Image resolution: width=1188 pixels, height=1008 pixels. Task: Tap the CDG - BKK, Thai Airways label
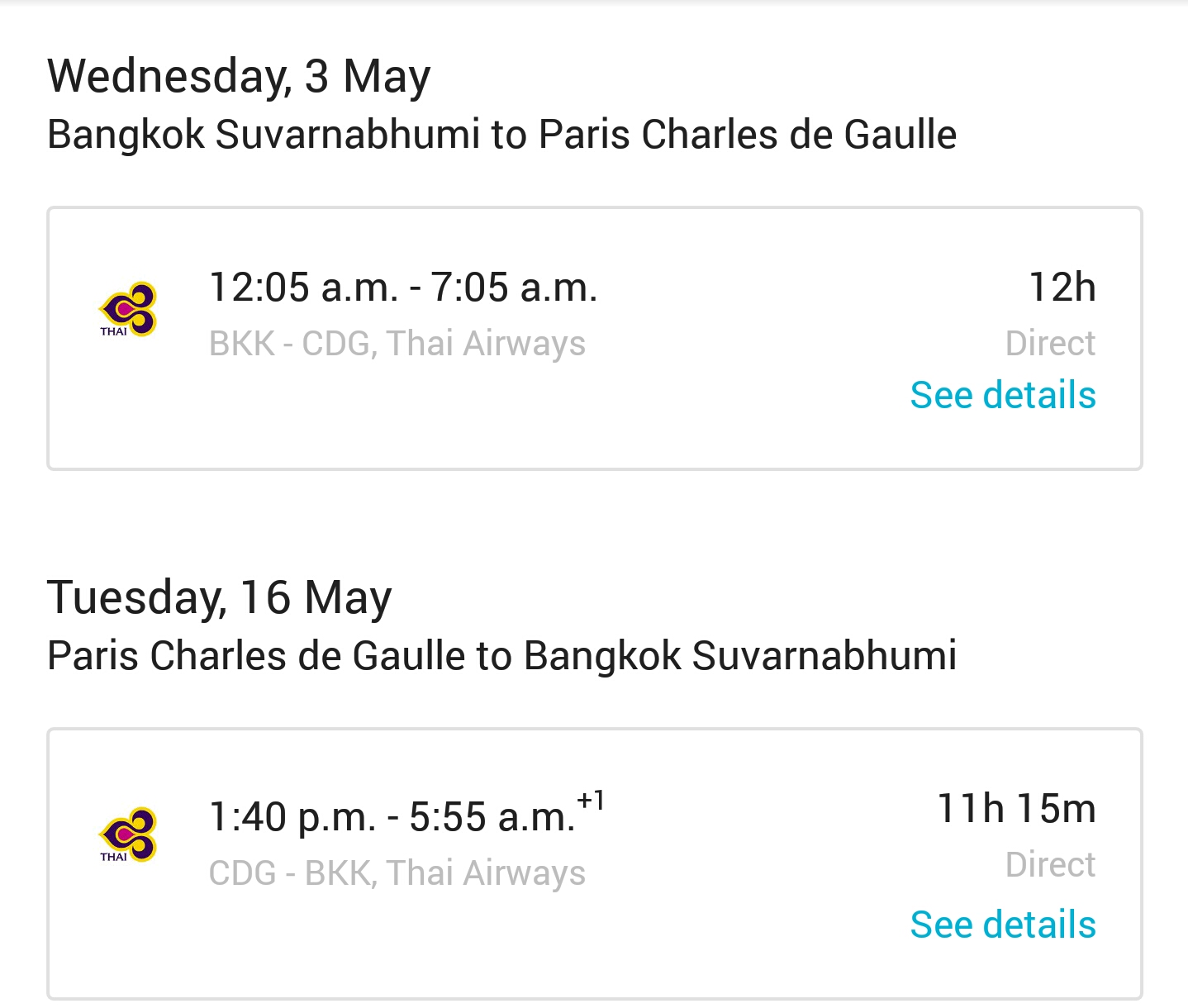tap(397, 873)
